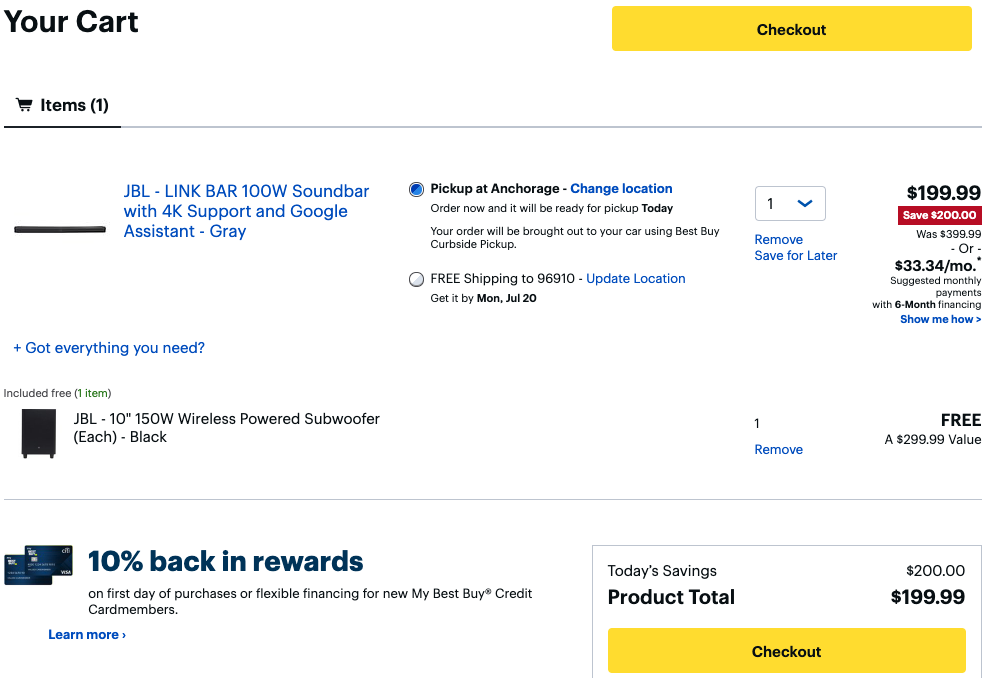Click Update Location for shipping
The image size is (986, 678).
coord(636,278)
